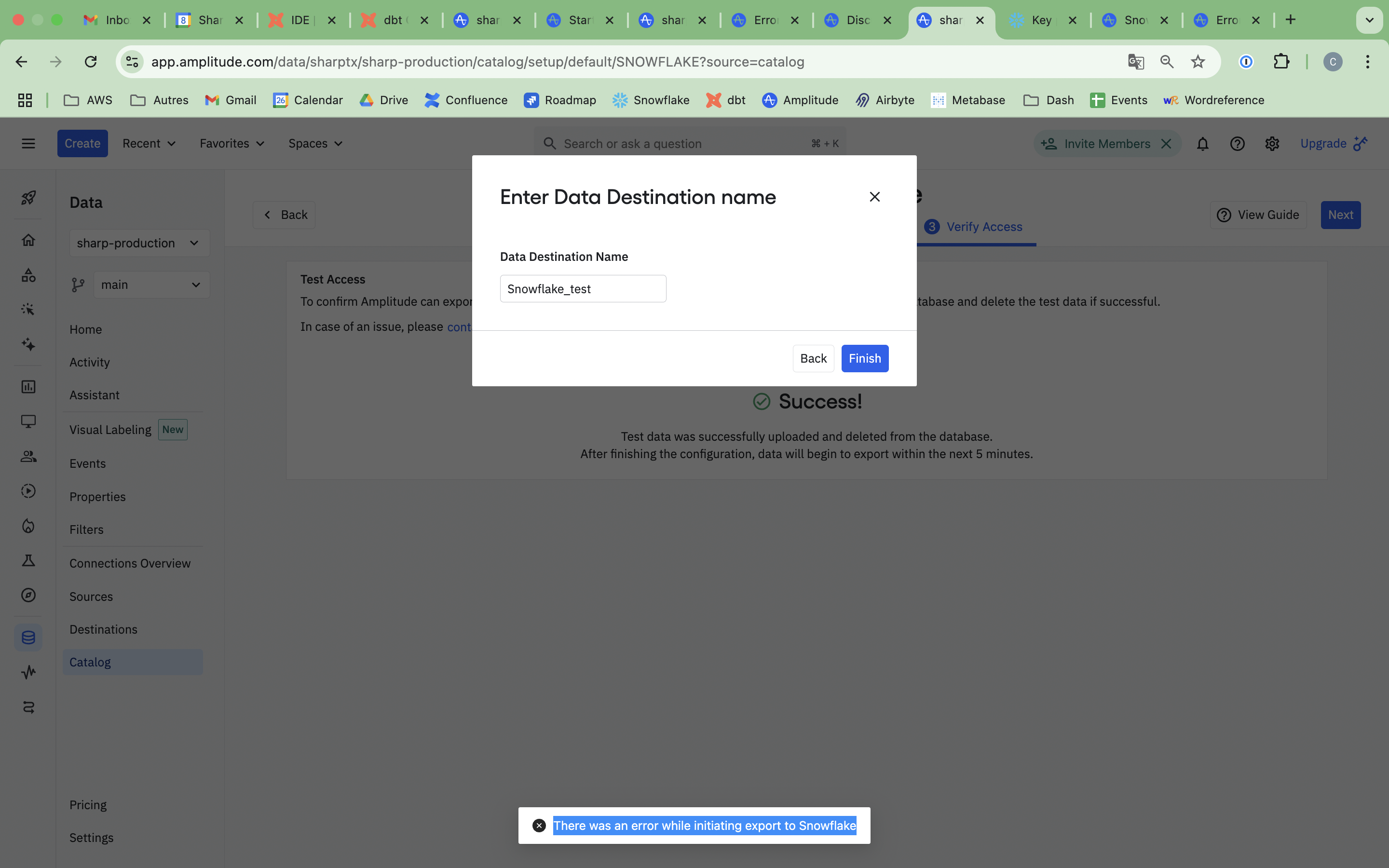Viewport: 1389px width, 868px height.
Task: Open the main branch dropdown
Action: tap(151, 285)
